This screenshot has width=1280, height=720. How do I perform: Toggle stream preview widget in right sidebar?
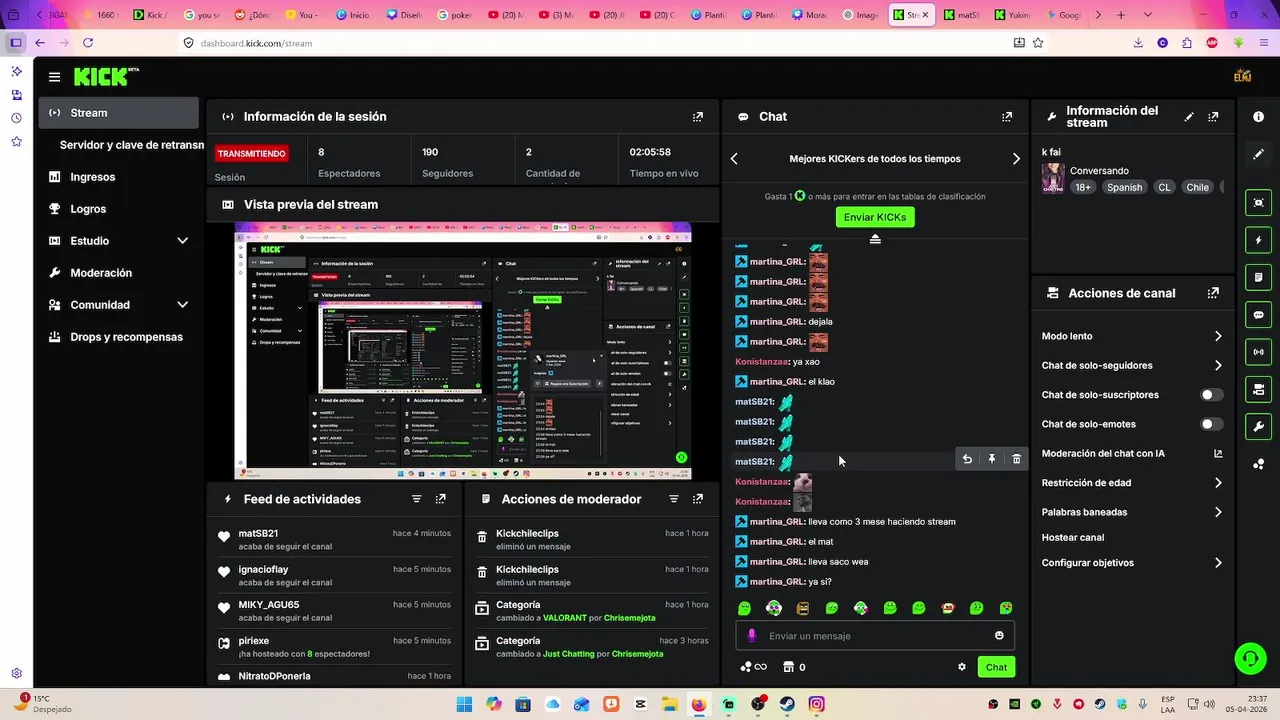click(1258, 203)
